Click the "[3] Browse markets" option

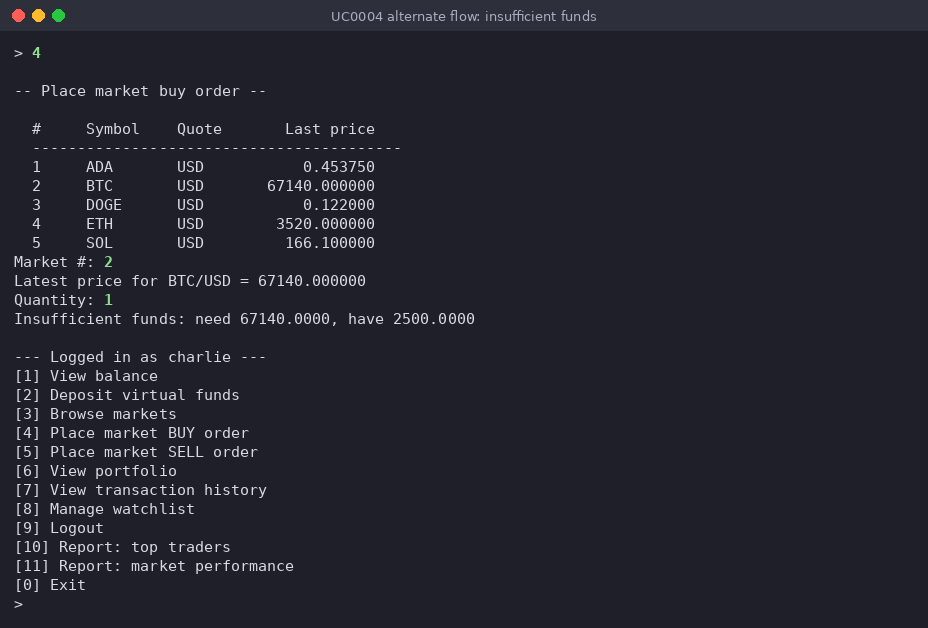[x=95, y=414]
